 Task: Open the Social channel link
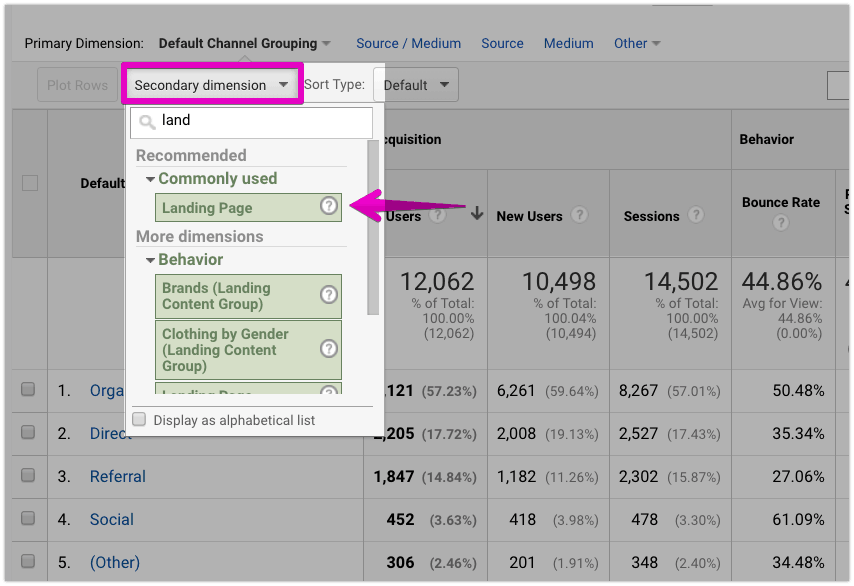click(x=112, y=519)
